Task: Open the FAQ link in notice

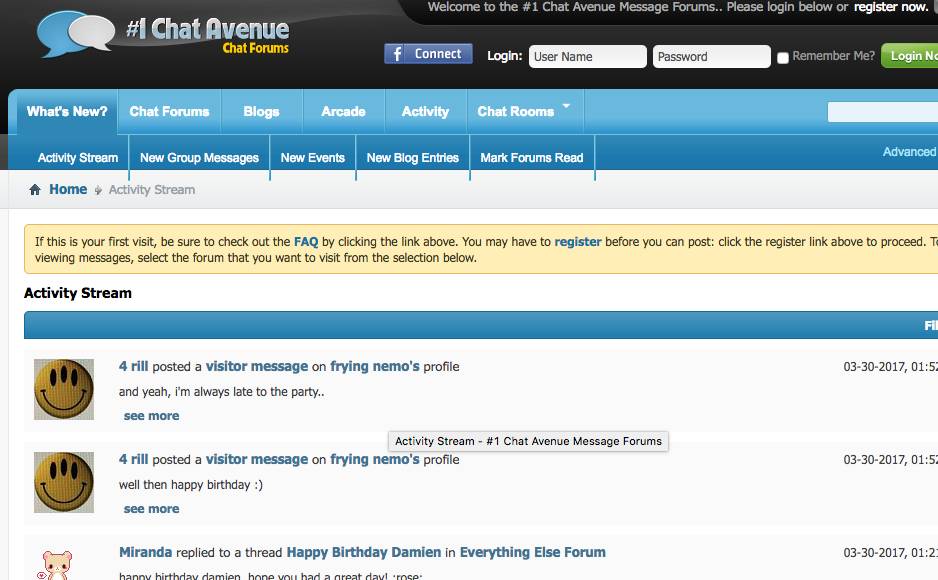Action: 306,242
